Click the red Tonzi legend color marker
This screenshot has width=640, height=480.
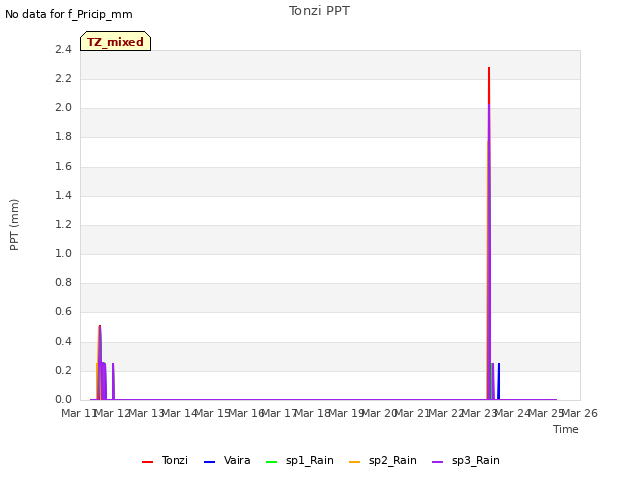pyautogui.click(x=147, y=462)
